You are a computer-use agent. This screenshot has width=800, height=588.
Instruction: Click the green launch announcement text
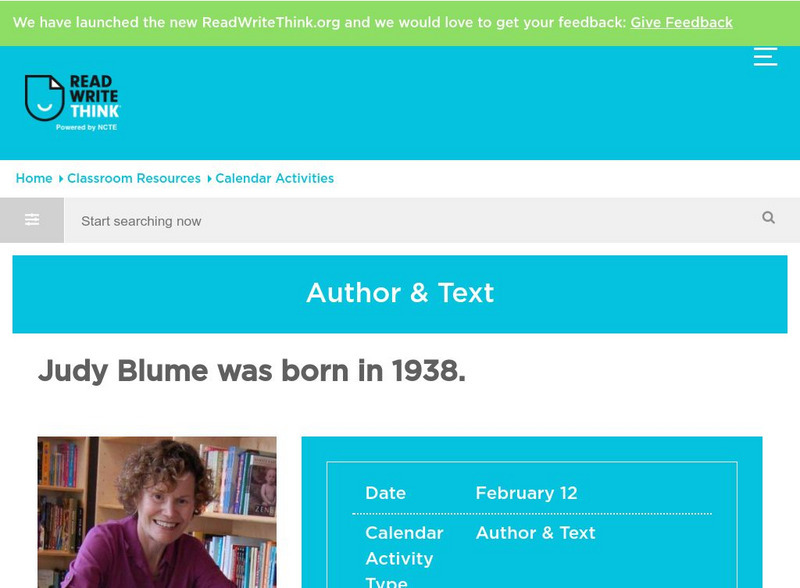pos(320,22)
